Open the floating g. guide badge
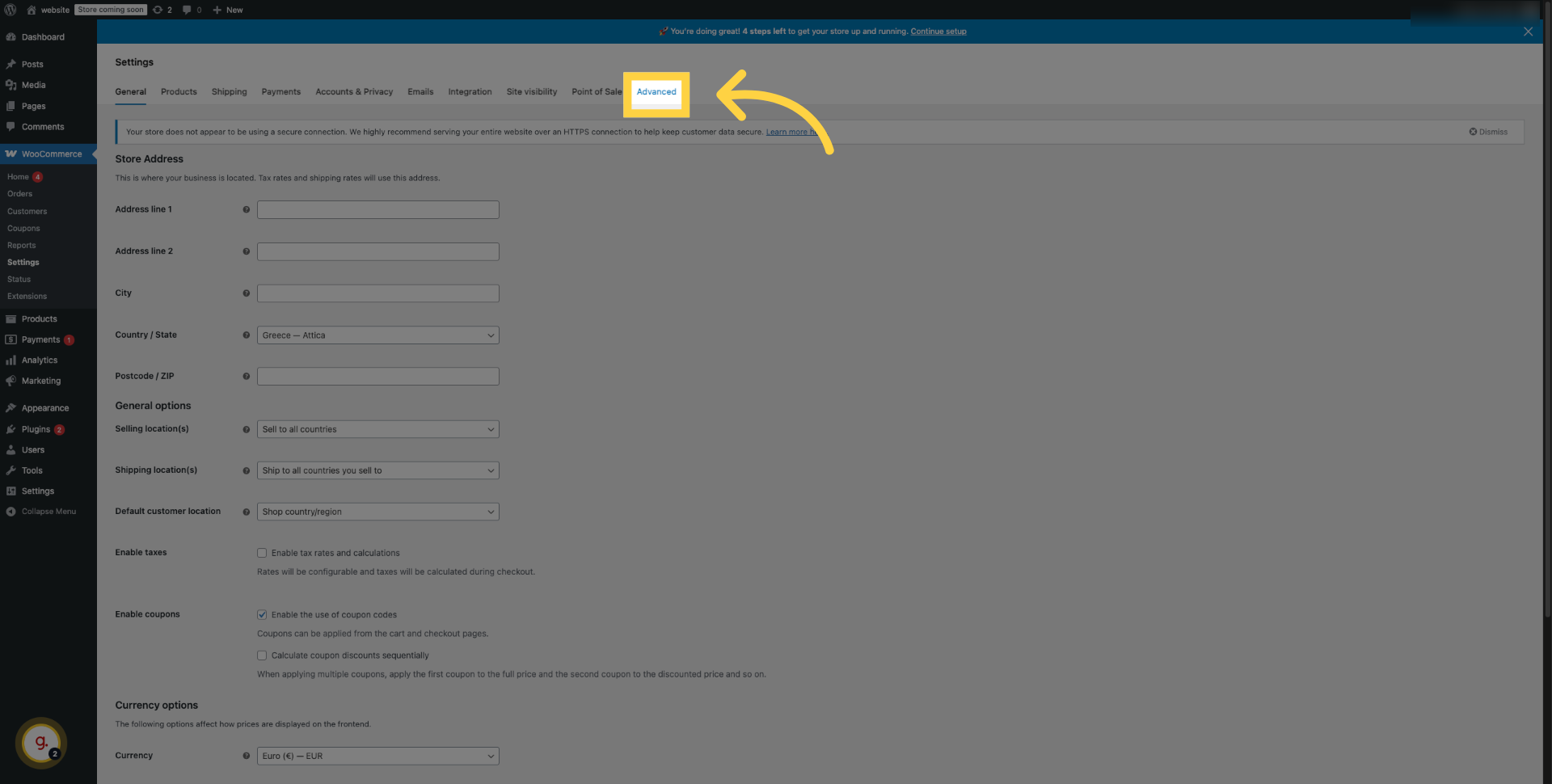This screenshot has width=1552, height=784. pyautogui.click(x=41, y=743)
